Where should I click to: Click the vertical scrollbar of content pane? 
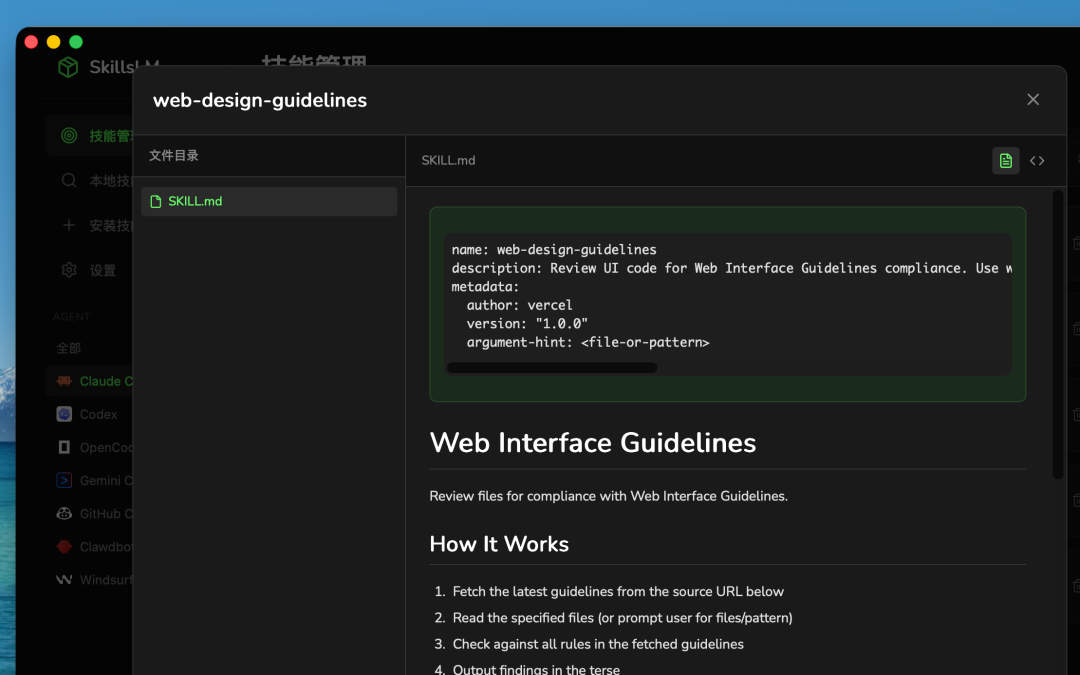[x=1058, y=334]
